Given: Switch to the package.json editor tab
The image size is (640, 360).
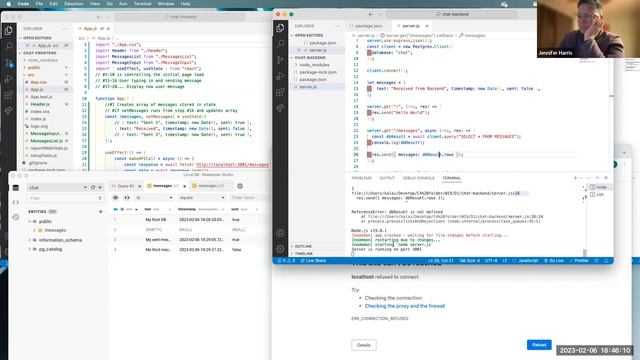Looking at the screenshot, I should pos(367,26).
